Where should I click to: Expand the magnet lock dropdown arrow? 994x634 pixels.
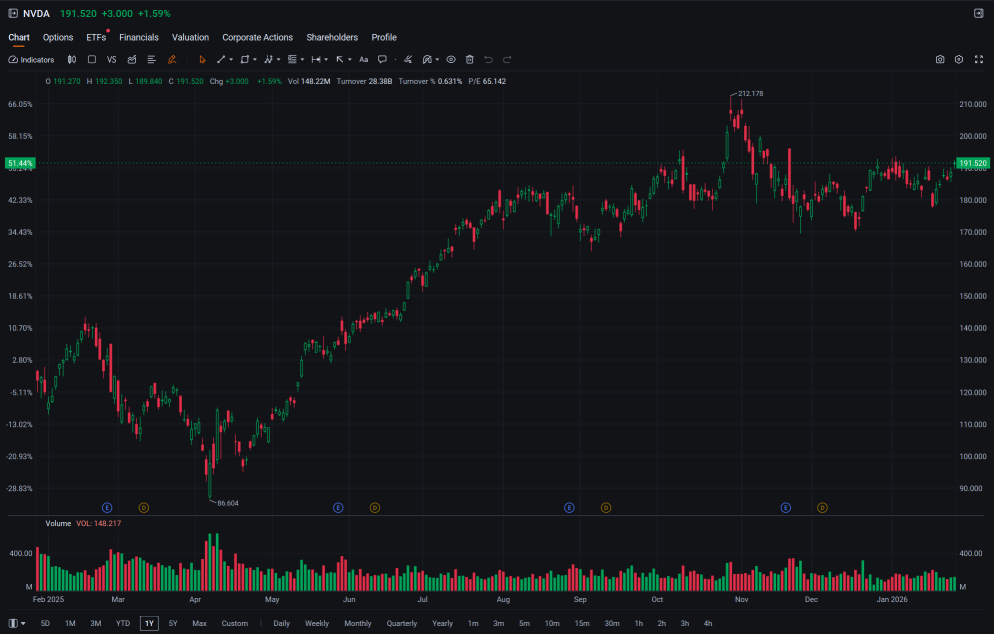pos(437,60)
